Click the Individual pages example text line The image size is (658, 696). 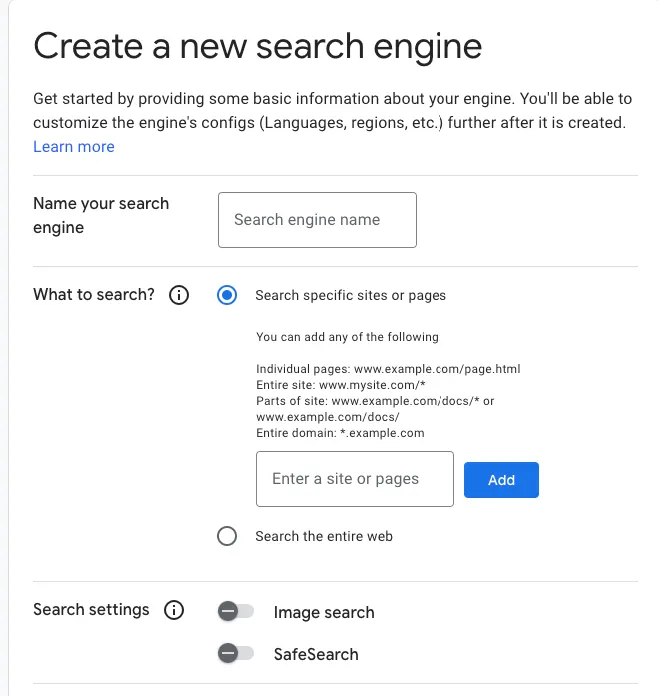click(x=388, y=369)
